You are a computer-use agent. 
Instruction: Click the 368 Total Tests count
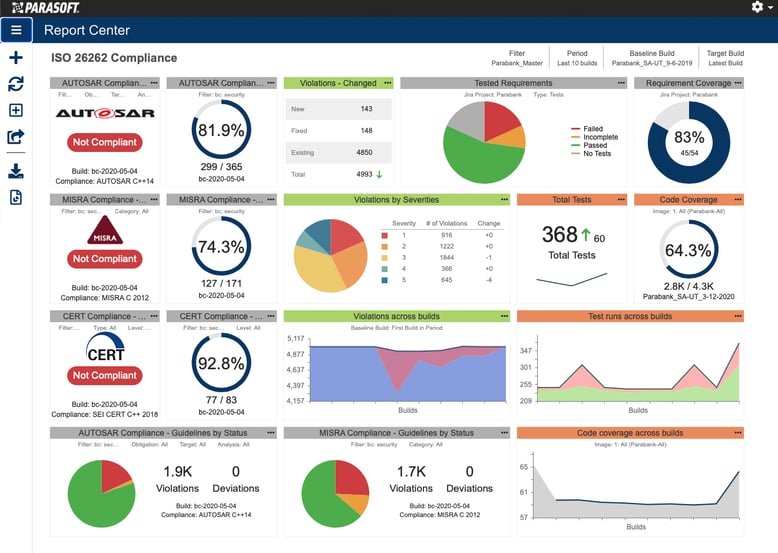[x=560, y=235]
